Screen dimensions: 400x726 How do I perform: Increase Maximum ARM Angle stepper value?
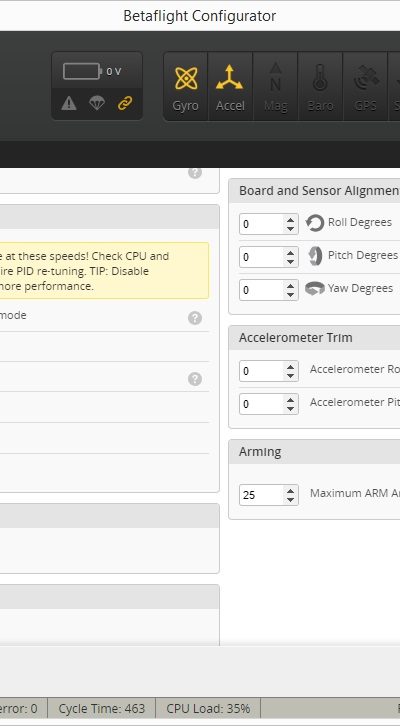(x=290, y=491)
